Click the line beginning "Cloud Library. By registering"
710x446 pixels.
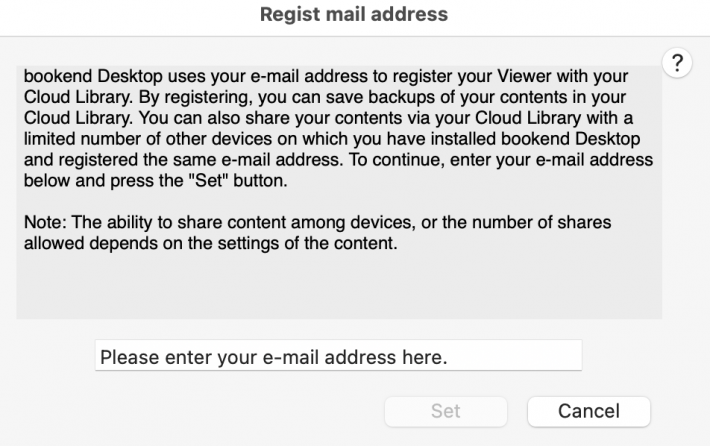(325, 97)
